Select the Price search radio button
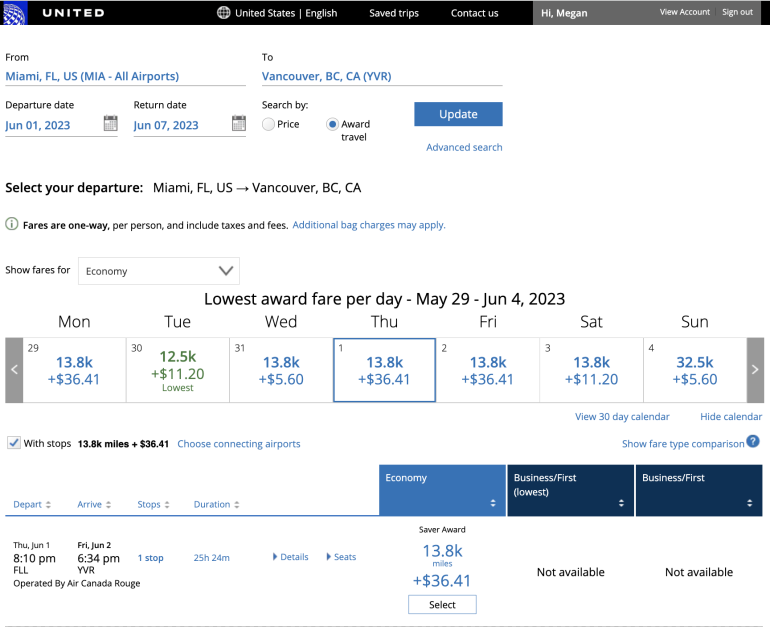 point(268,124)
